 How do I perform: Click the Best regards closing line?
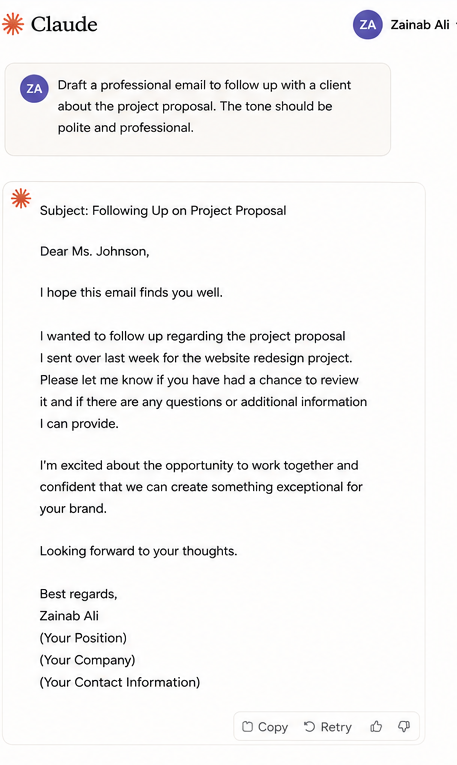click(79, 594)
